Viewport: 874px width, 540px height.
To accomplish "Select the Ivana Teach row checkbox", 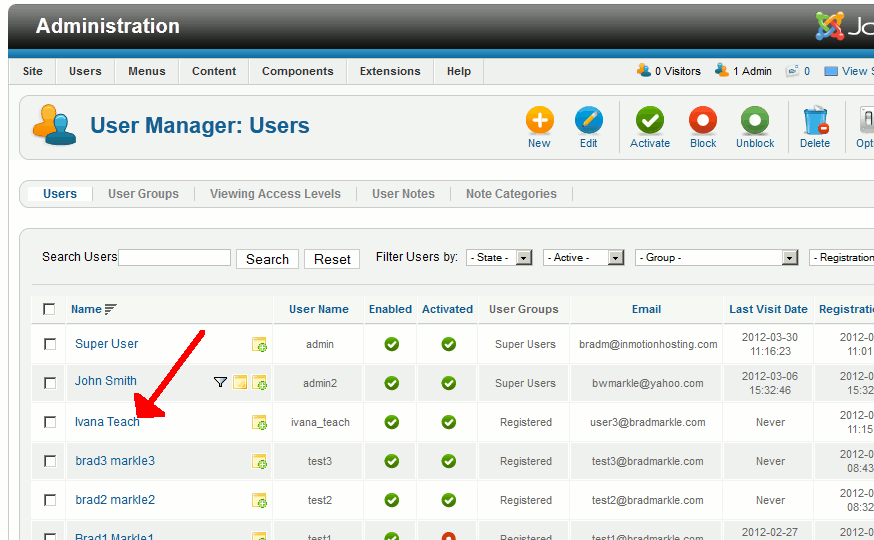I will 50,422.
